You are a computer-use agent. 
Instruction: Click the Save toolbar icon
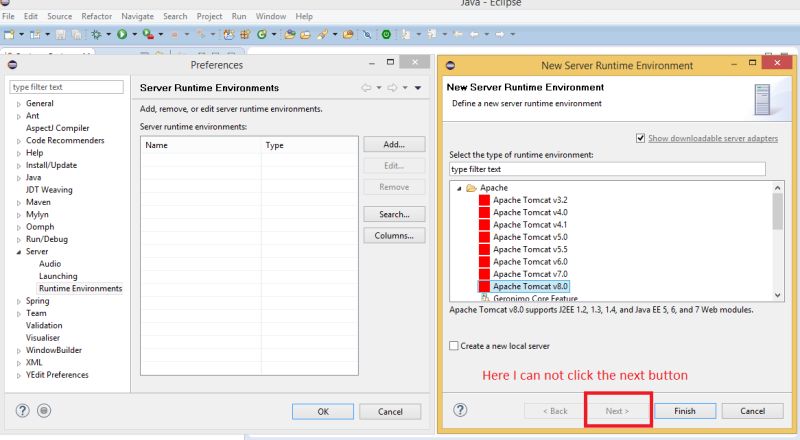[x=61, y=34]
